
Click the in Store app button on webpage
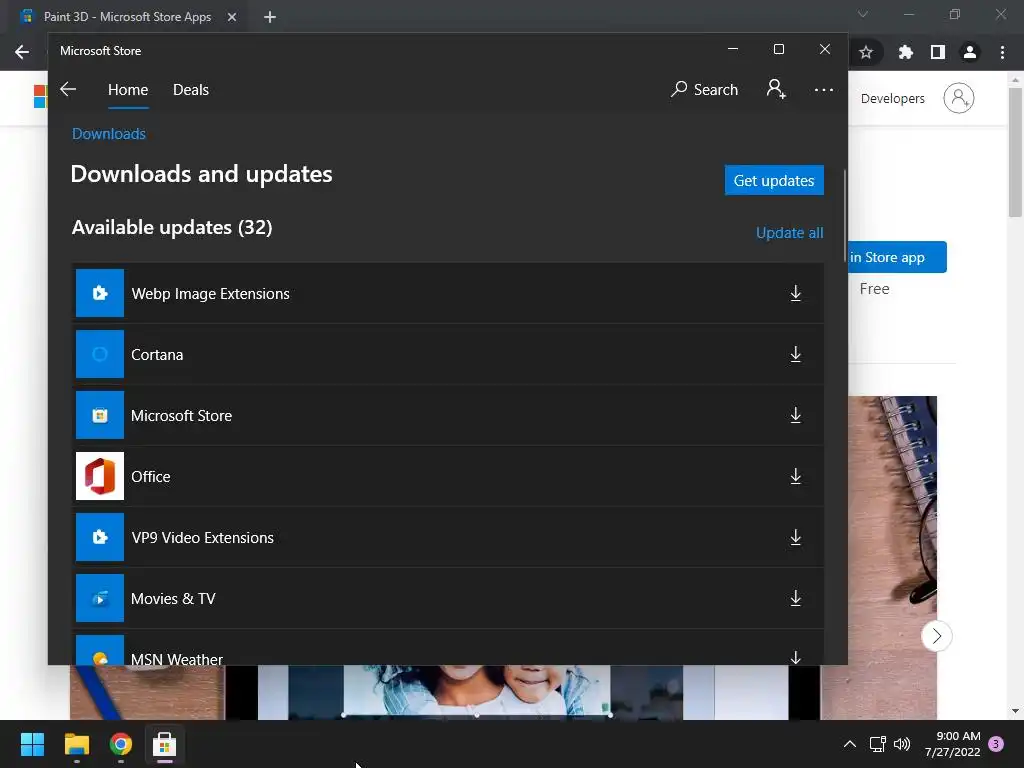pyautogui.click(x=897, y=257)
